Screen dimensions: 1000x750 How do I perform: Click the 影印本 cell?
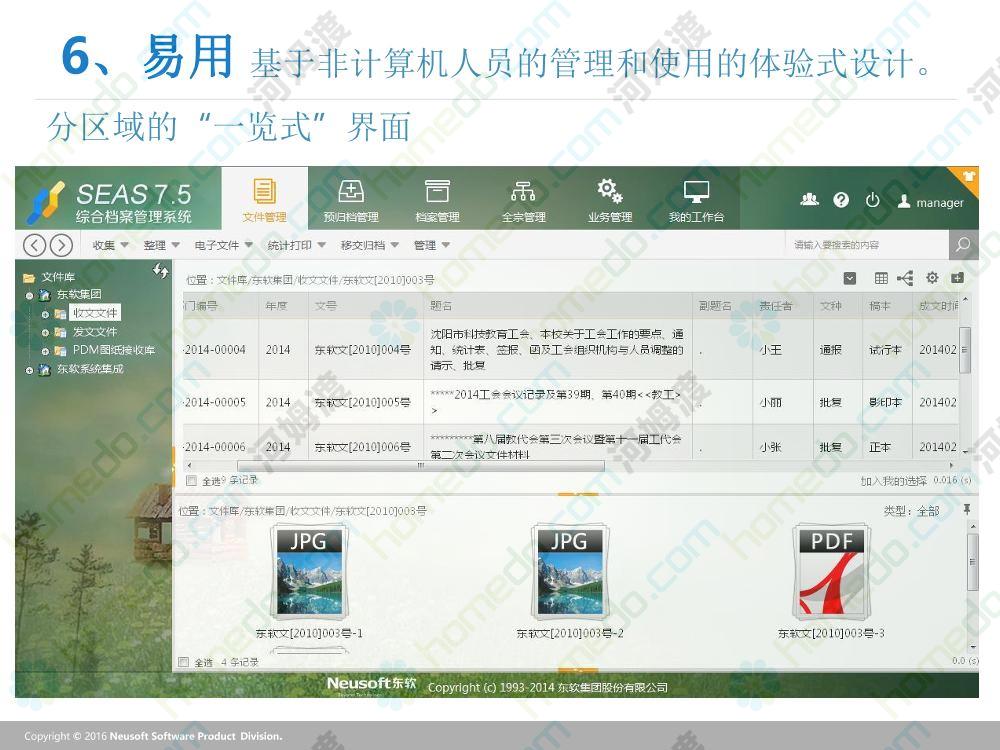click(x=885, y=402)
